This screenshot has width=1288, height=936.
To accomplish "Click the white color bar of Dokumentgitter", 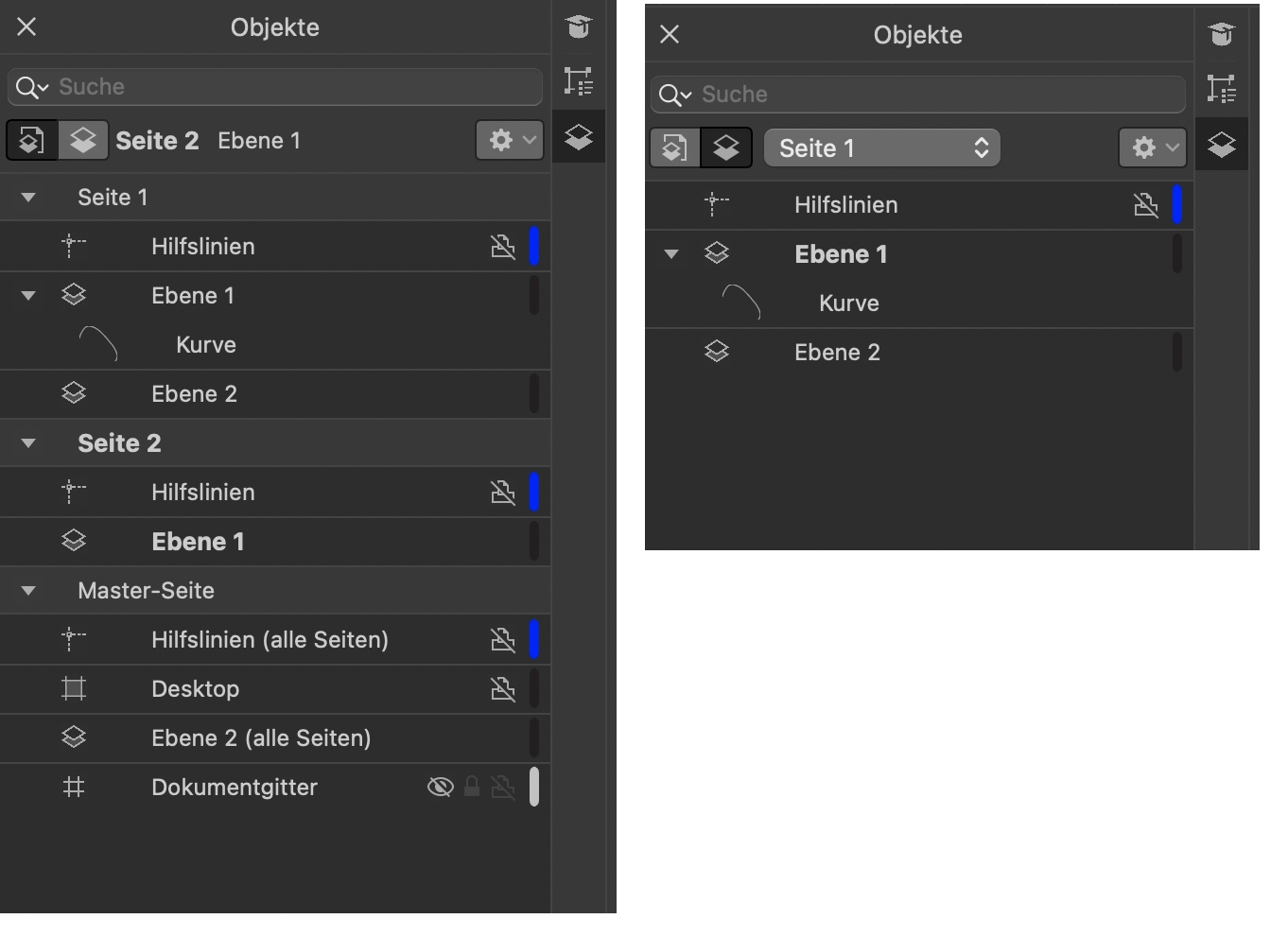I will pos(534,788).
